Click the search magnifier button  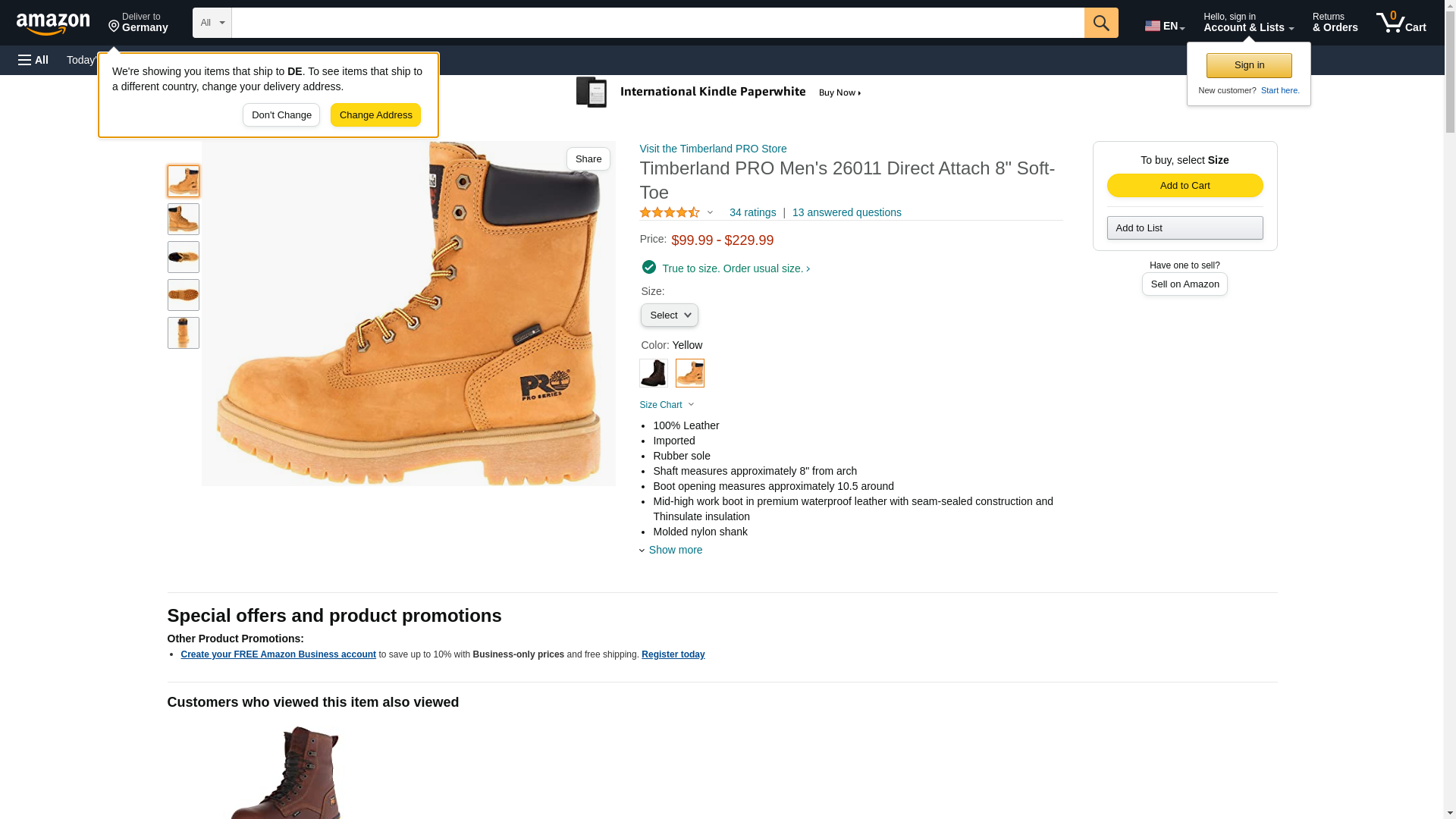pyautogui.click(x=1100, y=23)
